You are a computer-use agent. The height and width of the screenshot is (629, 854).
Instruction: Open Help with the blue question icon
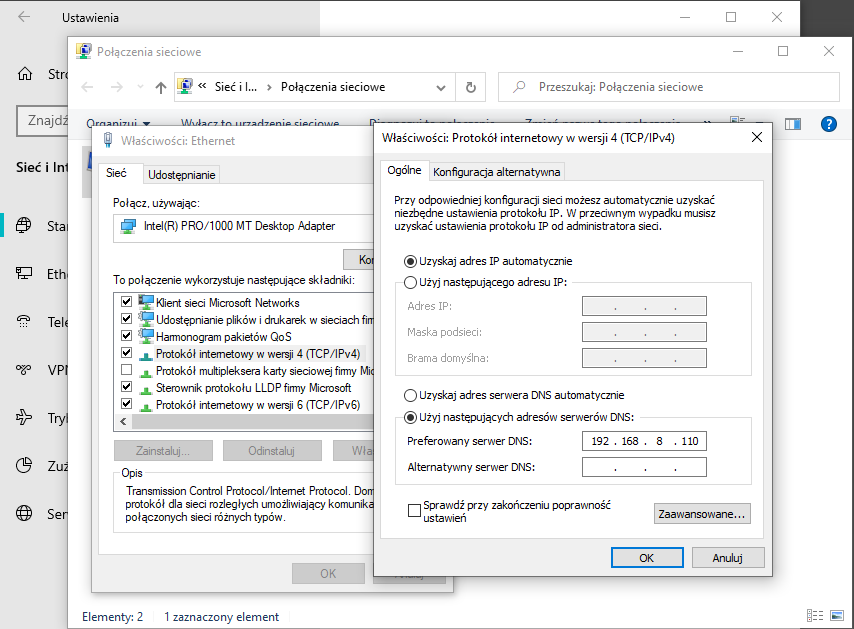click(829, 124)
